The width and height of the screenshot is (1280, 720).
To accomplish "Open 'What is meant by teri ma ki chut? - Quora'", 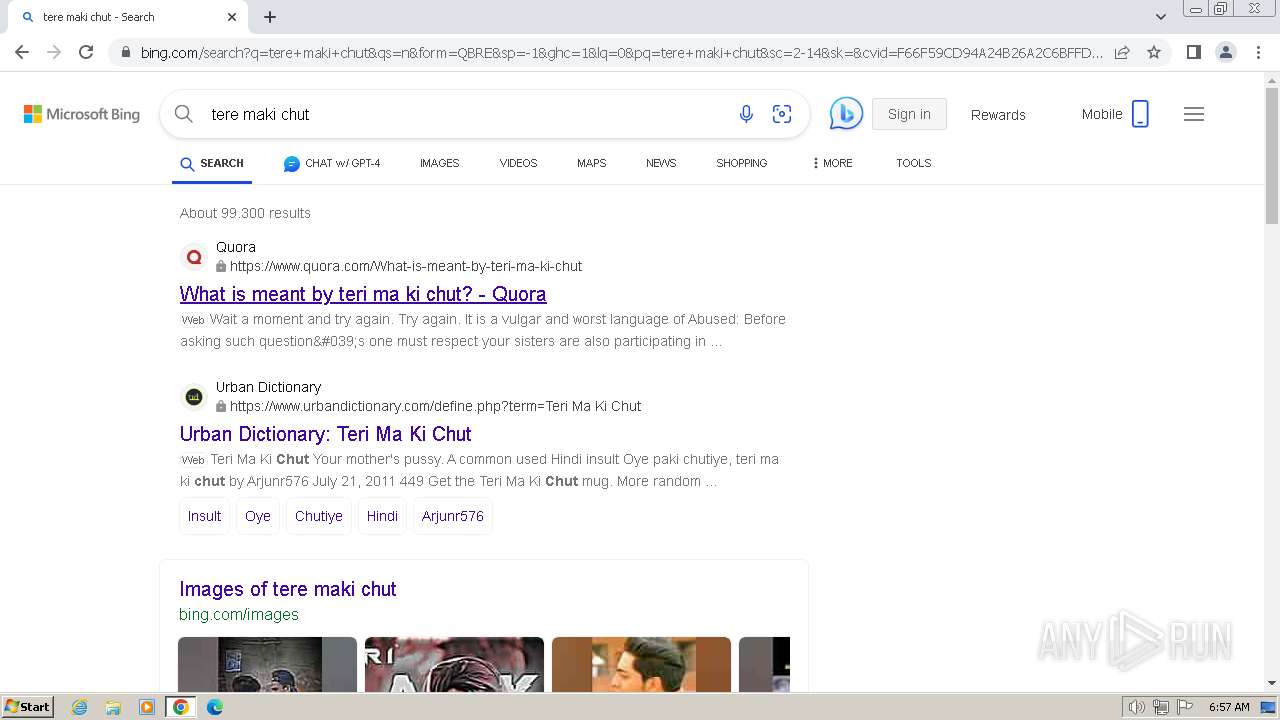I will 363,294.
